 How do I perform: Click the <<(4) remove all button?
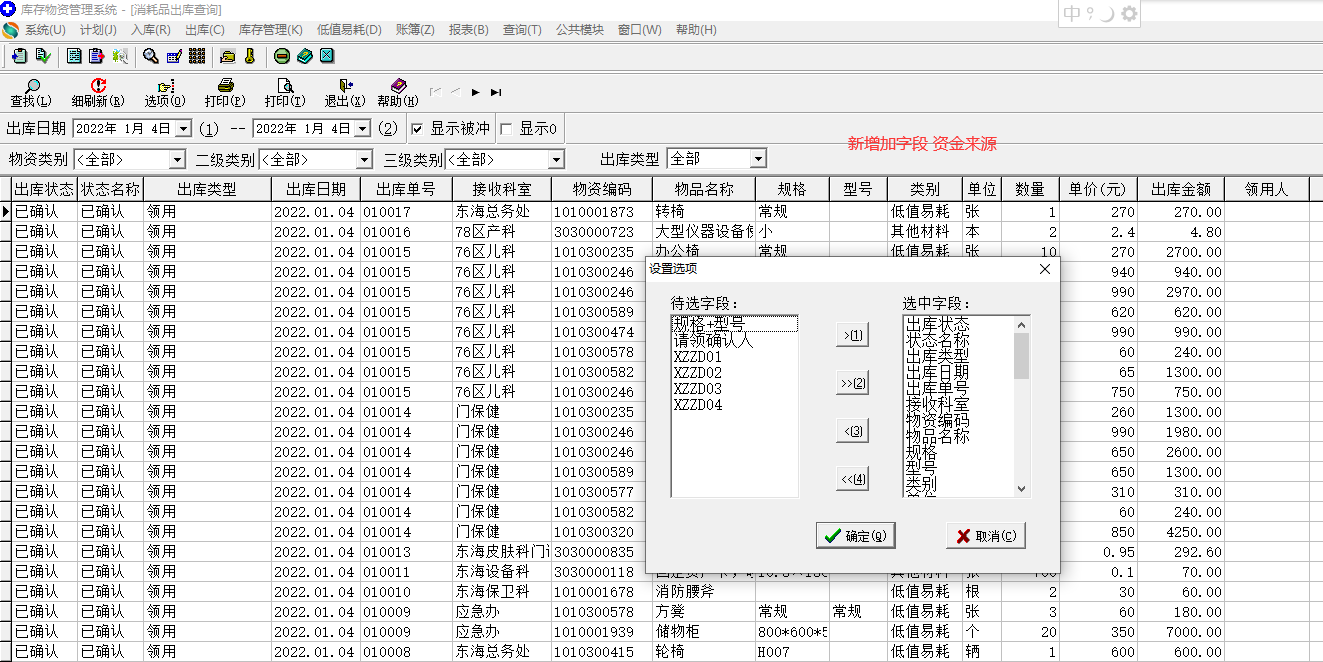click(853, 479)
